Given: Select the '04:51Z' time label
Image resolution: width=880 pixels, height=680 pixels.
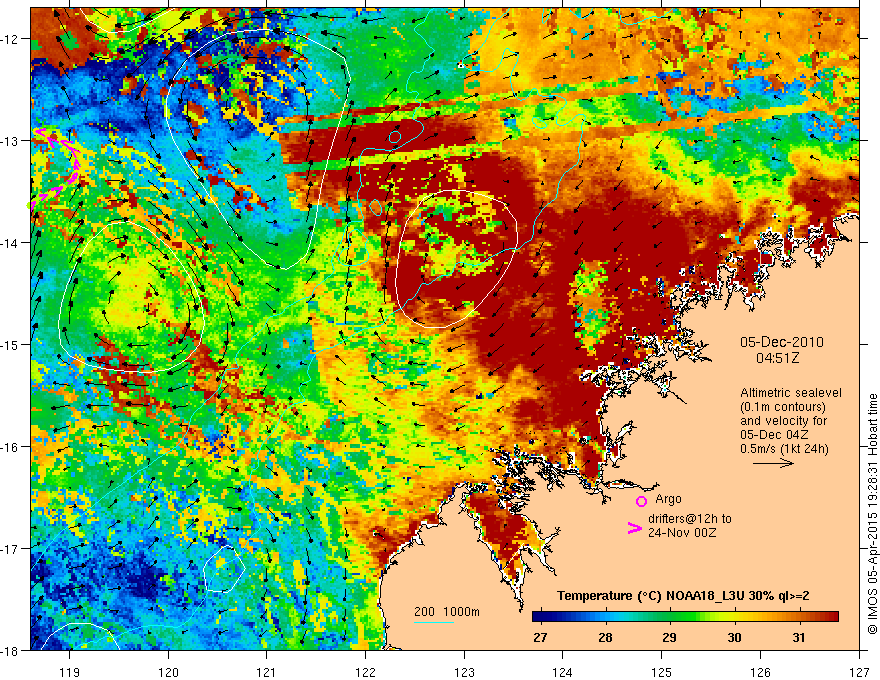Looking at the screenshot, I should coord(777,358).
